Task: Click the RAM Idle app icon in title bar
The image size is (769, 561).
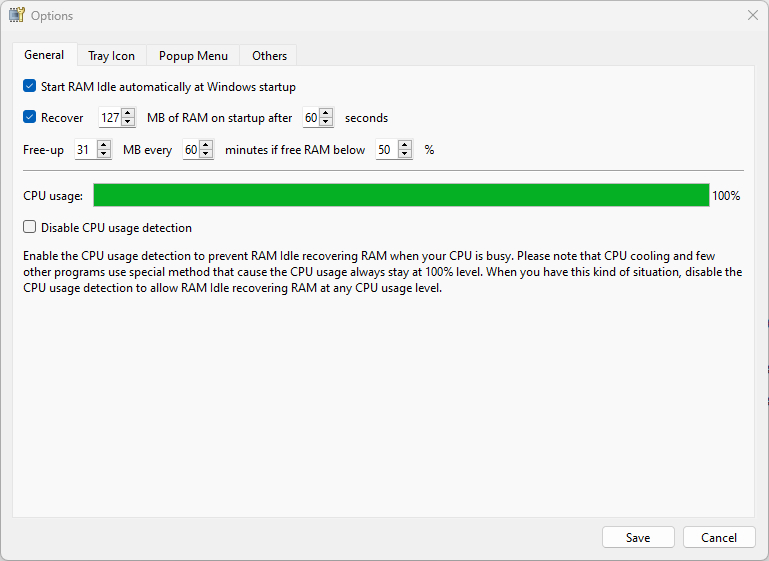Action: coord(16,15)
